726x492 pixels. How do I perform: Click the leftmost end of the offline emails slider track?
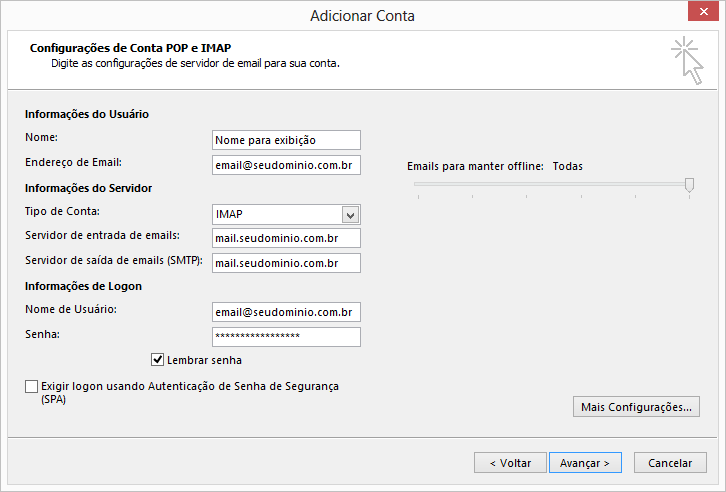[x=417, y=184]
